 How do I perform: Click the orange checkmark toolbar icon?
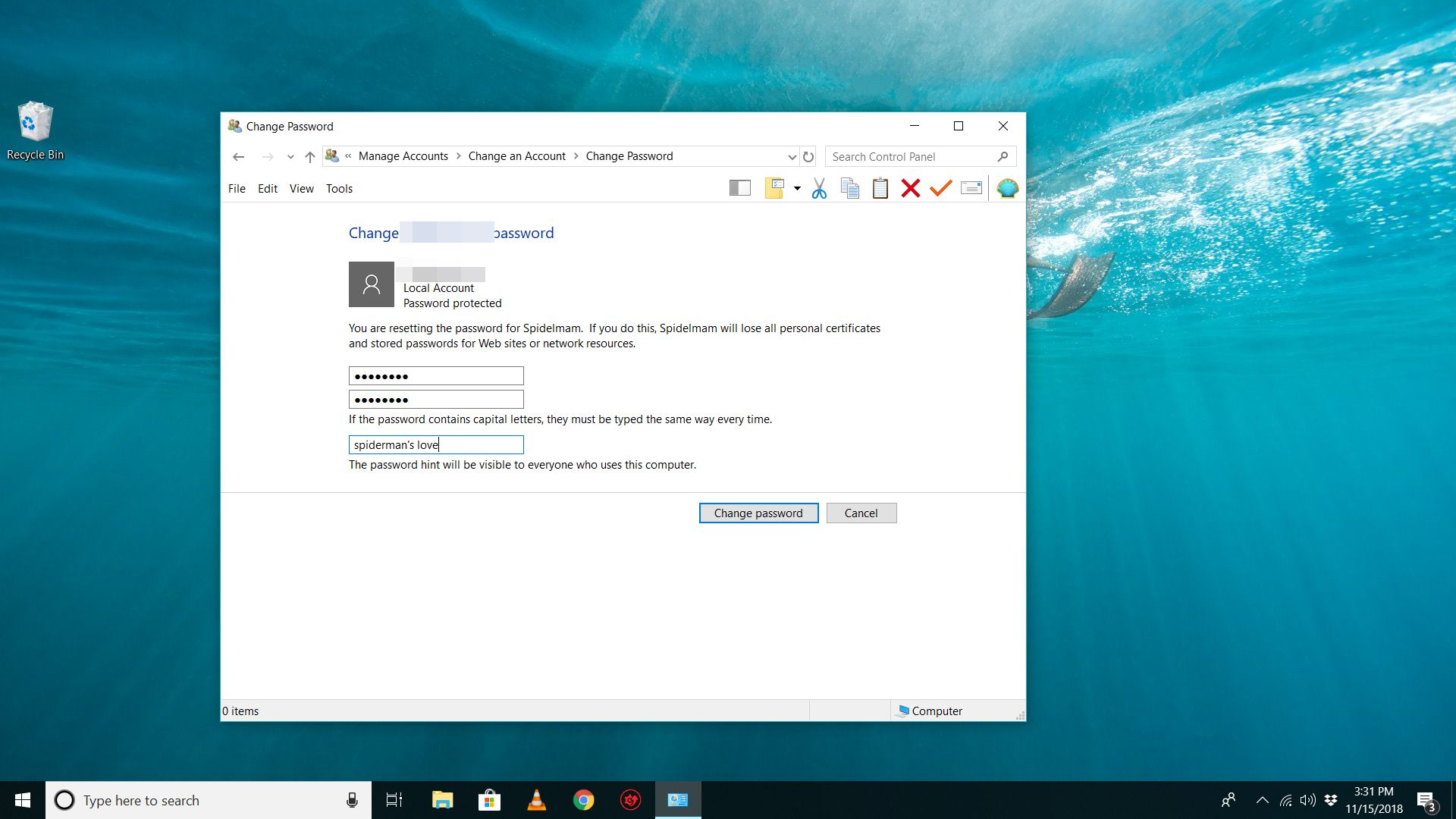coord(940,188)
